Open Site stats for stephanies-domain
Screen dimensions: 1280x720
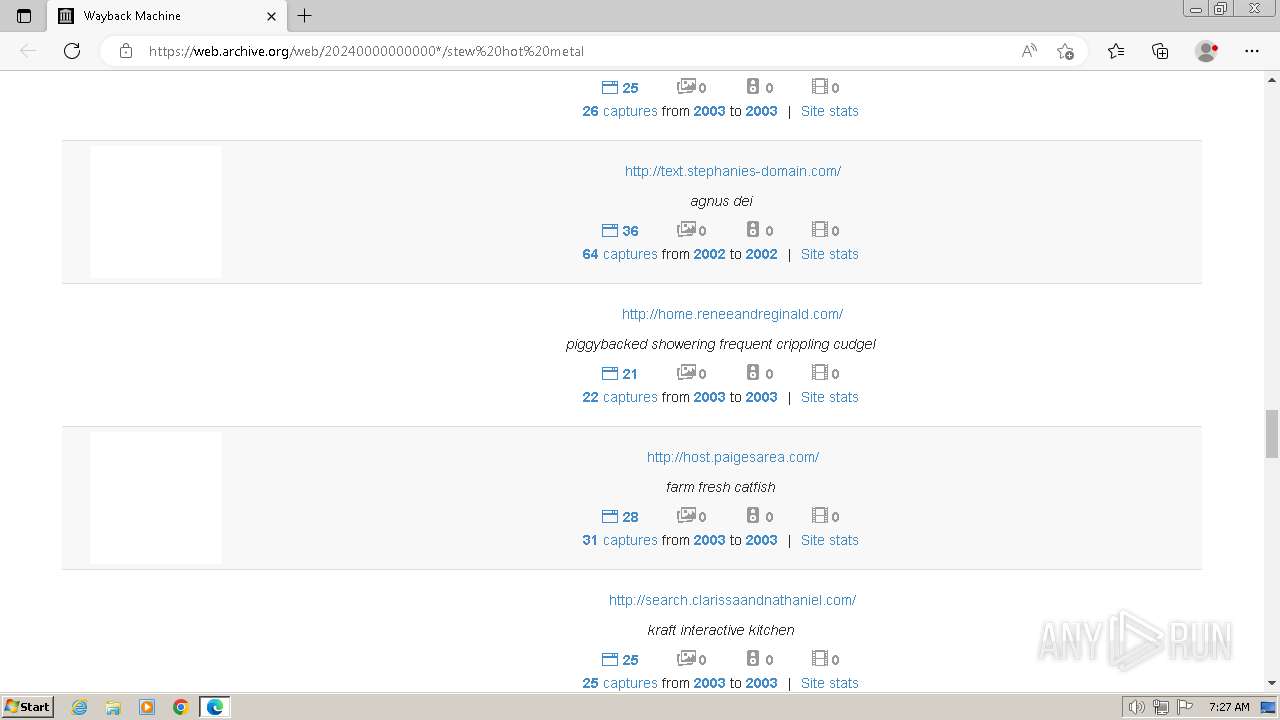coord(829,254)
